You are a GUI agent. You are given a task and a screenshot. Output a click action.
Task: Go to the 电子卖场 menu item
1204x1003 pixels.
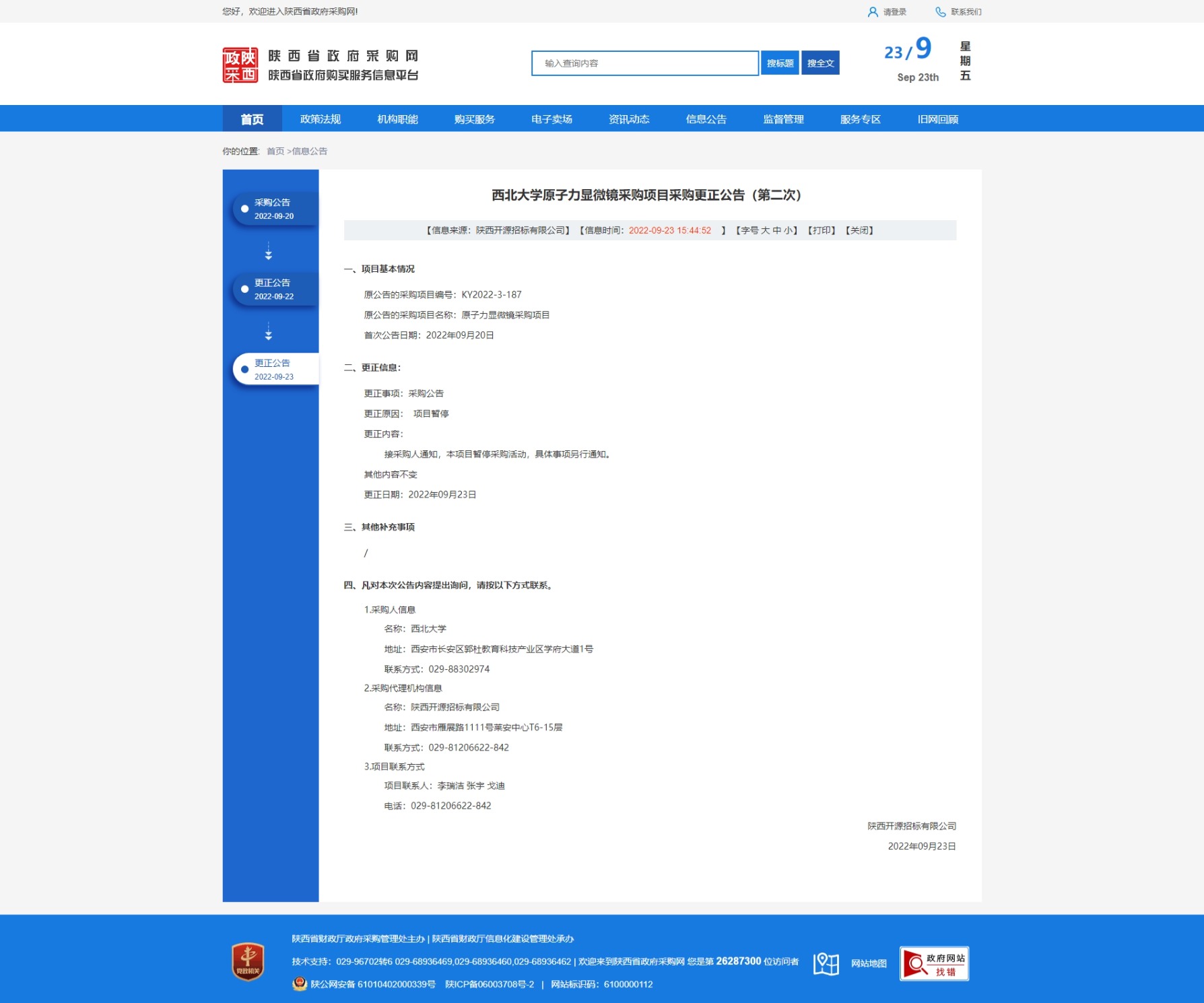[551, 119]
